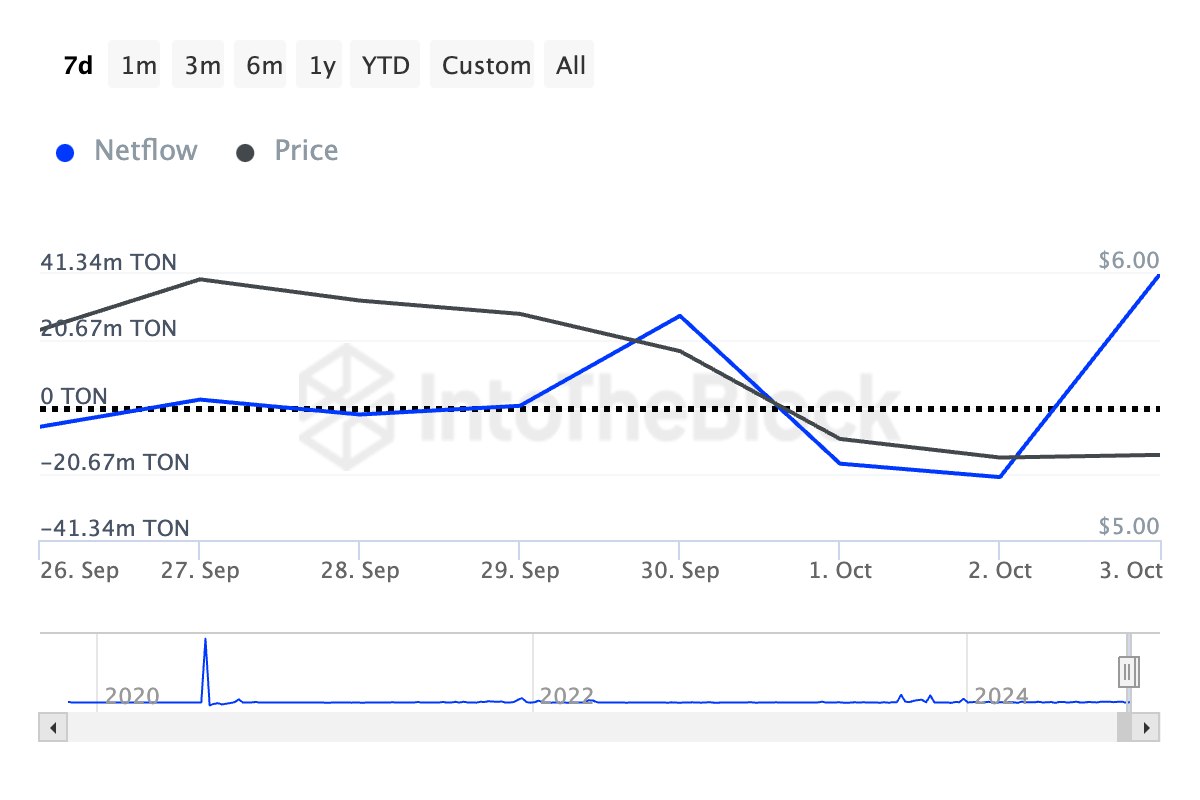Image resolution: width=1200 pixels, height=800 pixels.
Task: Toggle the Price series legend dot
Action: [x=245, y=153]
